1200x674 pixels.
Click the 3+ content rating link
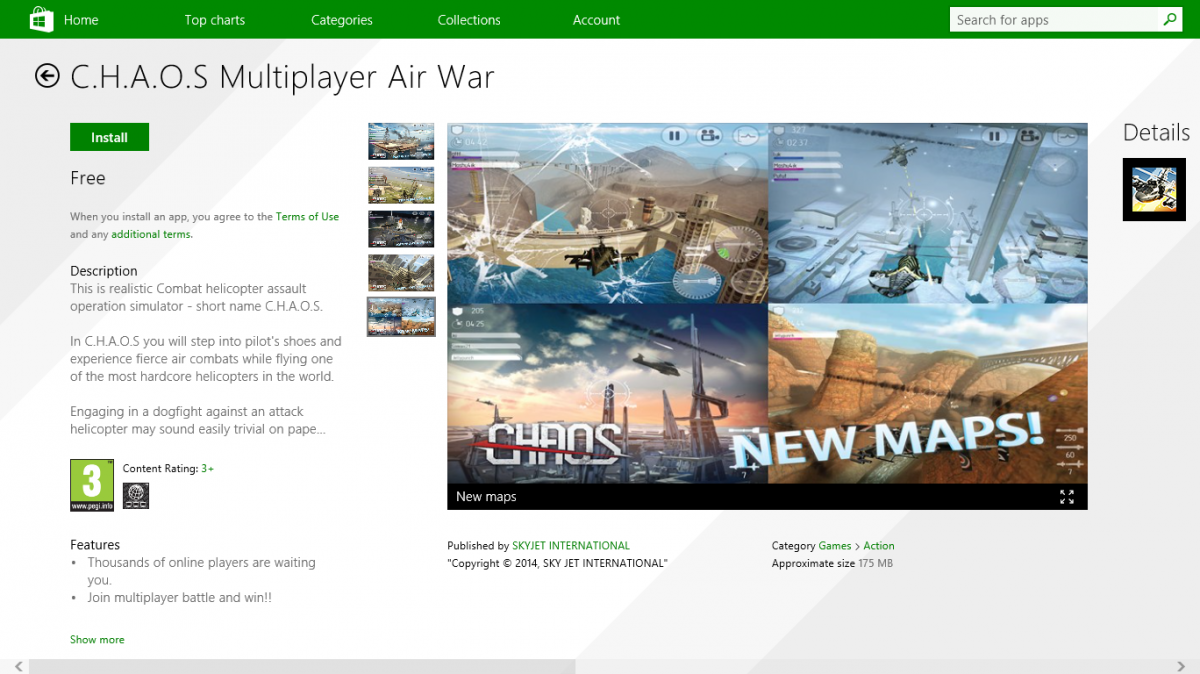click(208, 468)
